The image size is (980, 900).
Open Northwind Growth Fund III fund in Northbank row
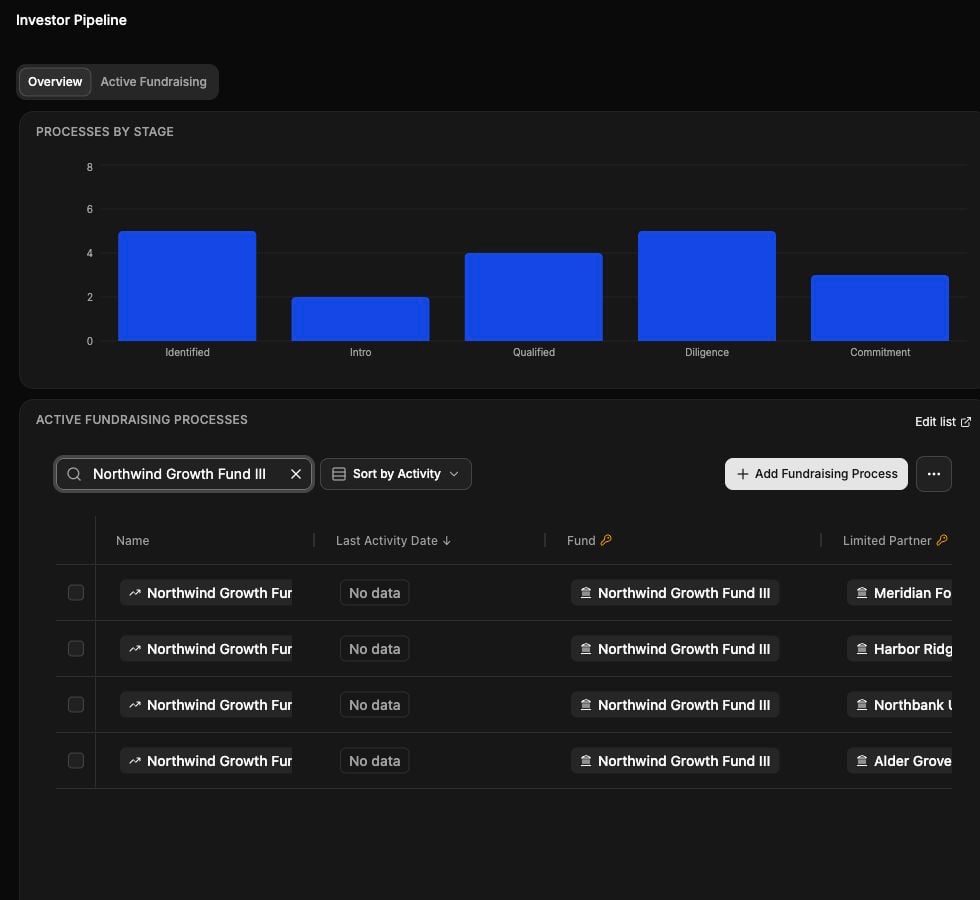tap(675, 705)
